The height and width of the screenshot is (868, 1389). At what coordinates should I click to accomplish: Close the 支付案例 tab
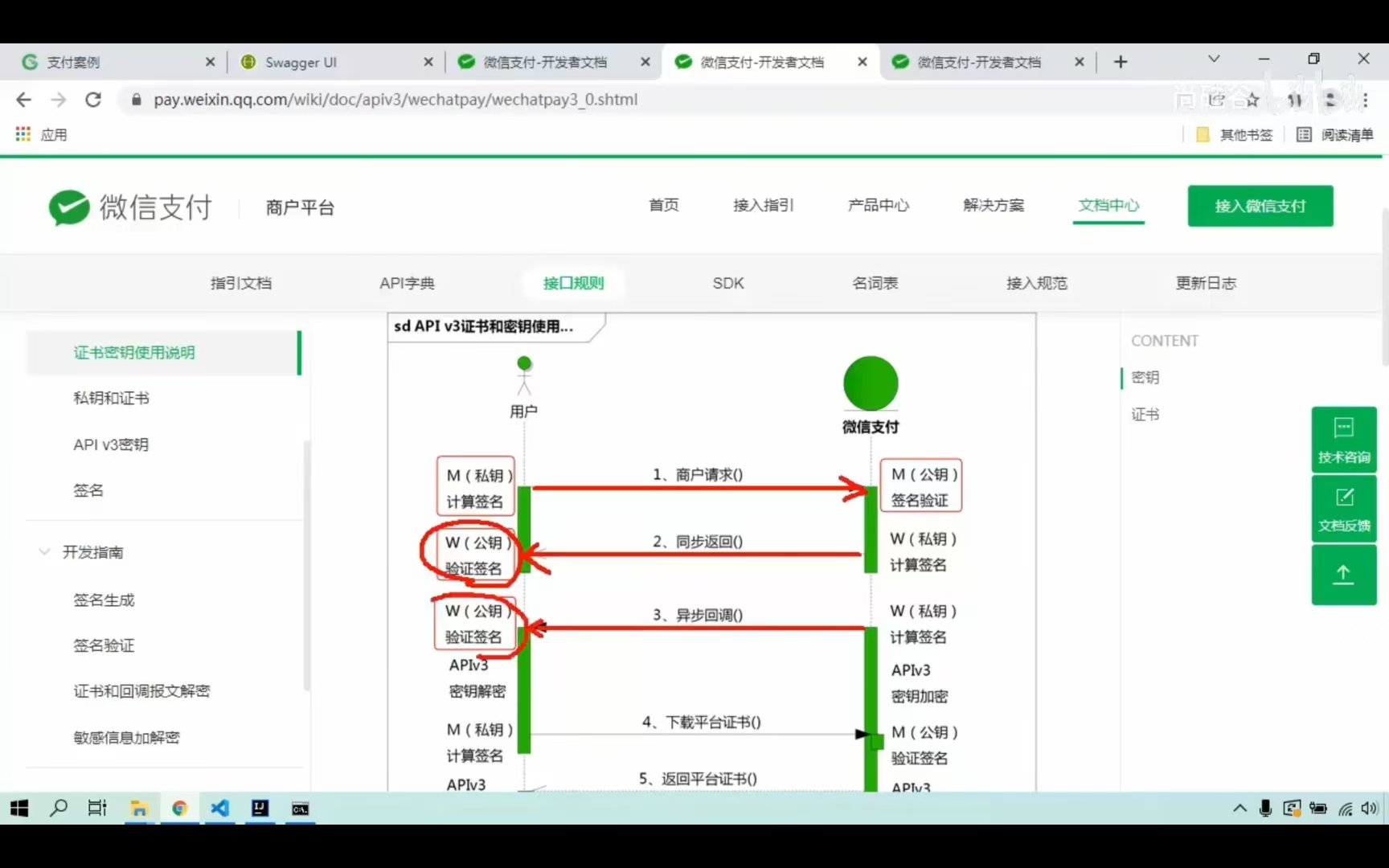click(x=210, y=62)
